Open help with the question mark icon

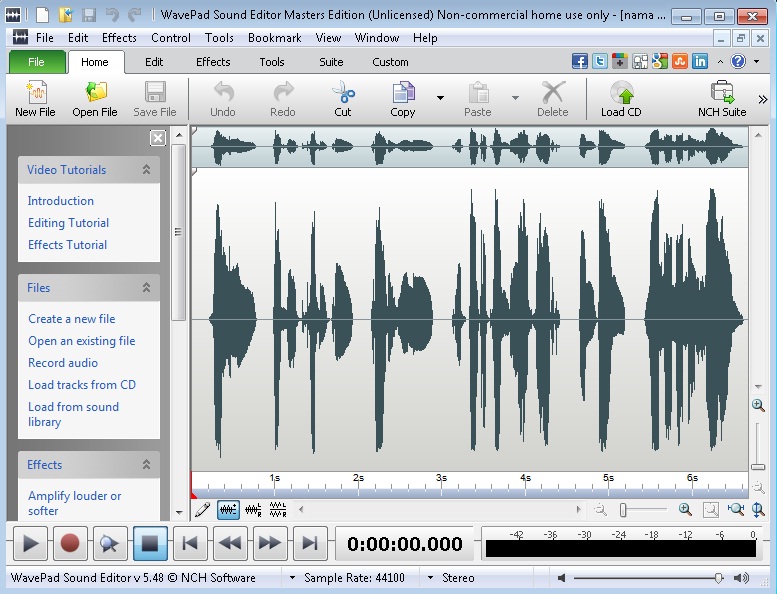[738, 61]
